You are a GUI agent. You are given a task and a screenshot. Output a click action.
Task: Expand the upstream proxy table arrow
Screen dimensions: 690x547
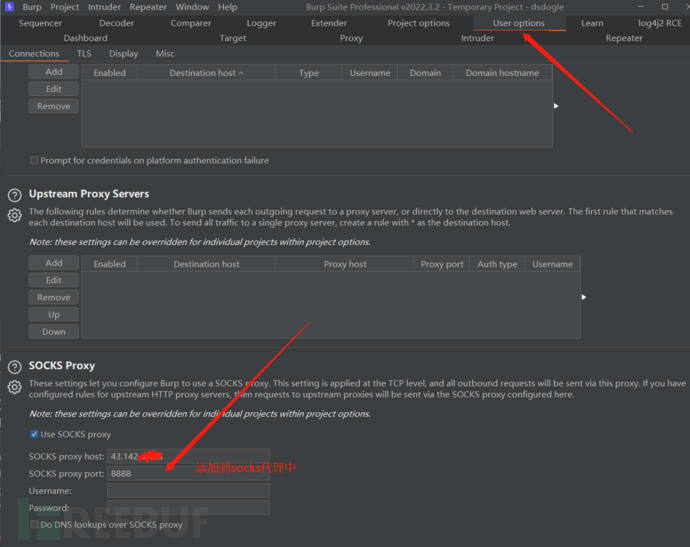[584, 297]
